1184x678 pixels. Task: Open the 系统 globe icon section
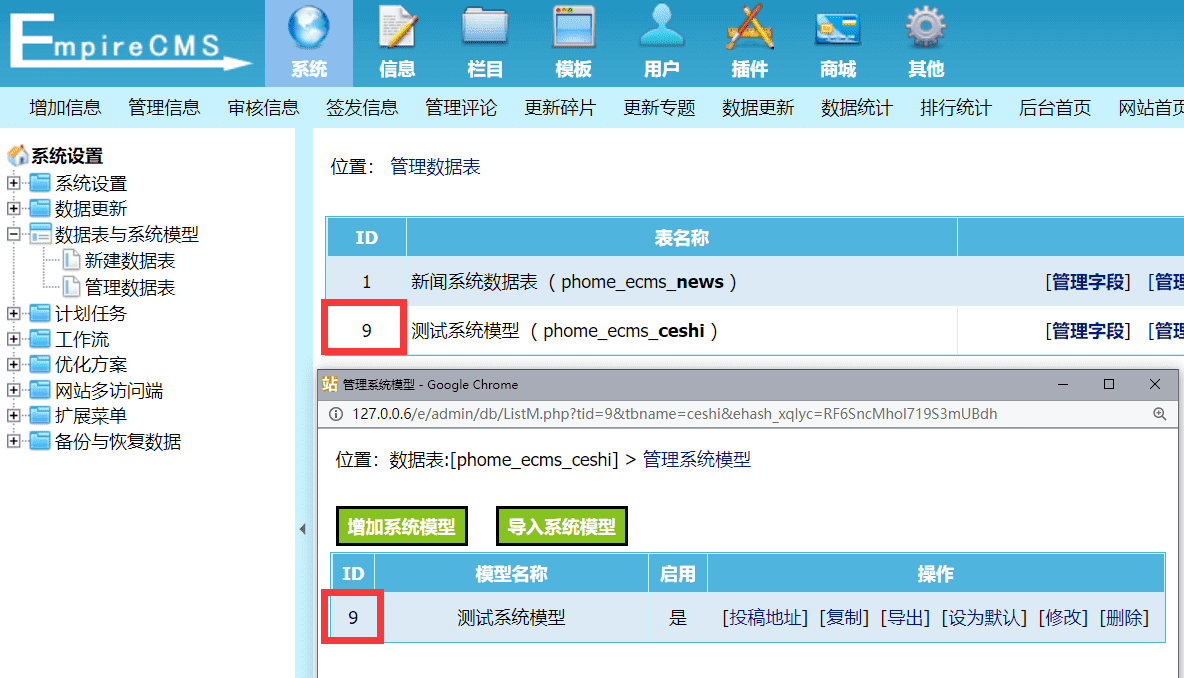(308, 43)
